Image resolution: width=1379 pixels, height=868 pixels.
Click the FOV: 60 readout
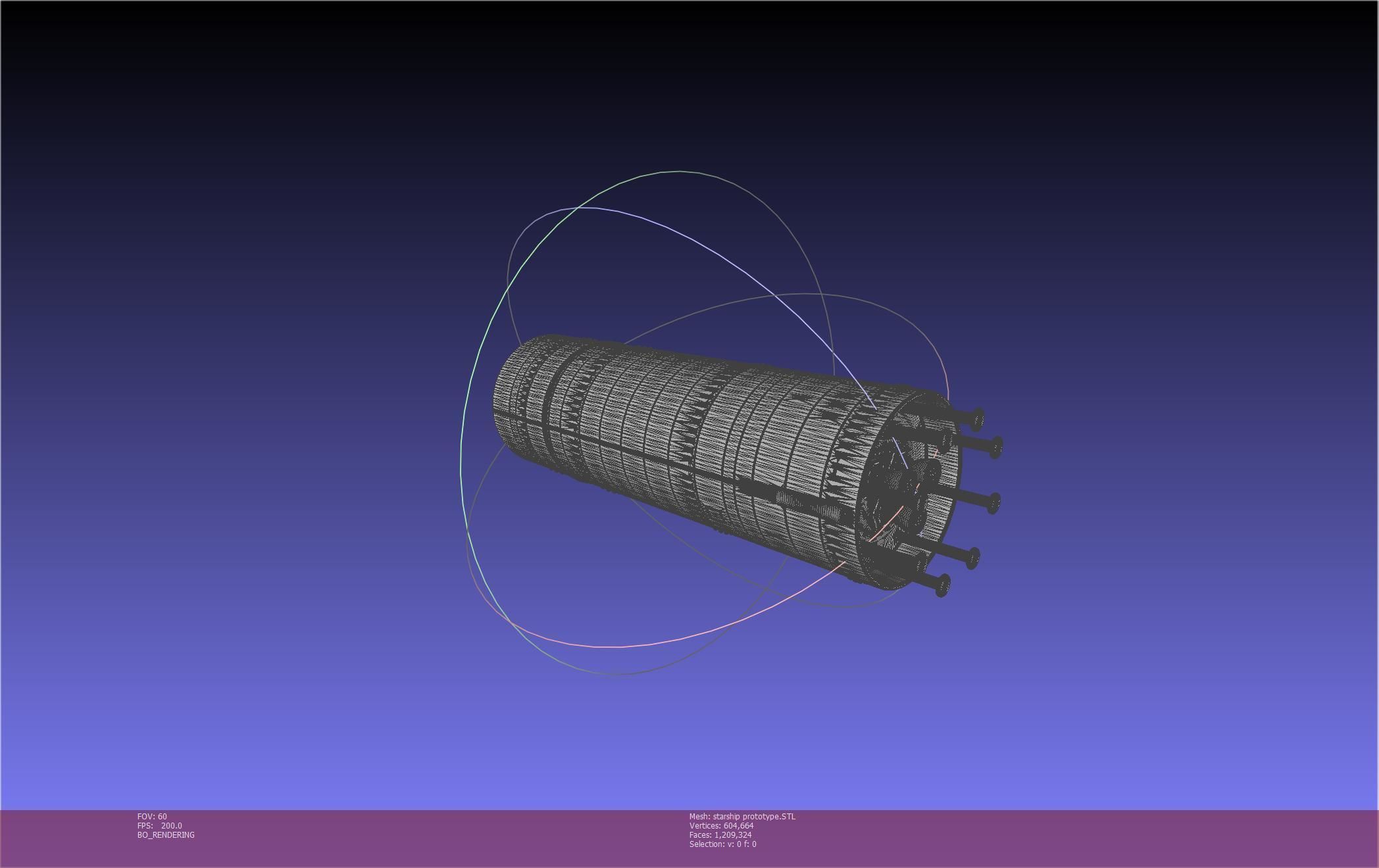pos(152,817)
